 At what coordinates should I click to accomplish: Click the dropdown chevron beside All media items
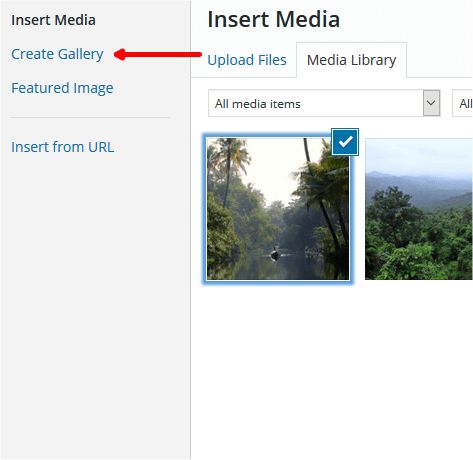431,103
